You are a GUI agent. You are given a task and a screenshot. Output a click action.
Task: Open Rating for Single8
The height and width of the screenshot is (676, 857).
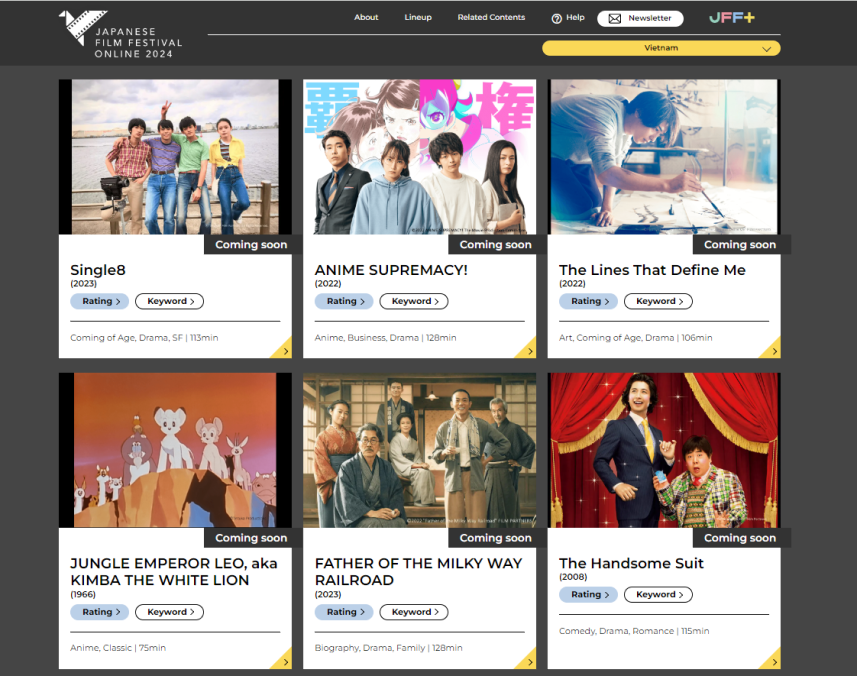tap(99, 301)
